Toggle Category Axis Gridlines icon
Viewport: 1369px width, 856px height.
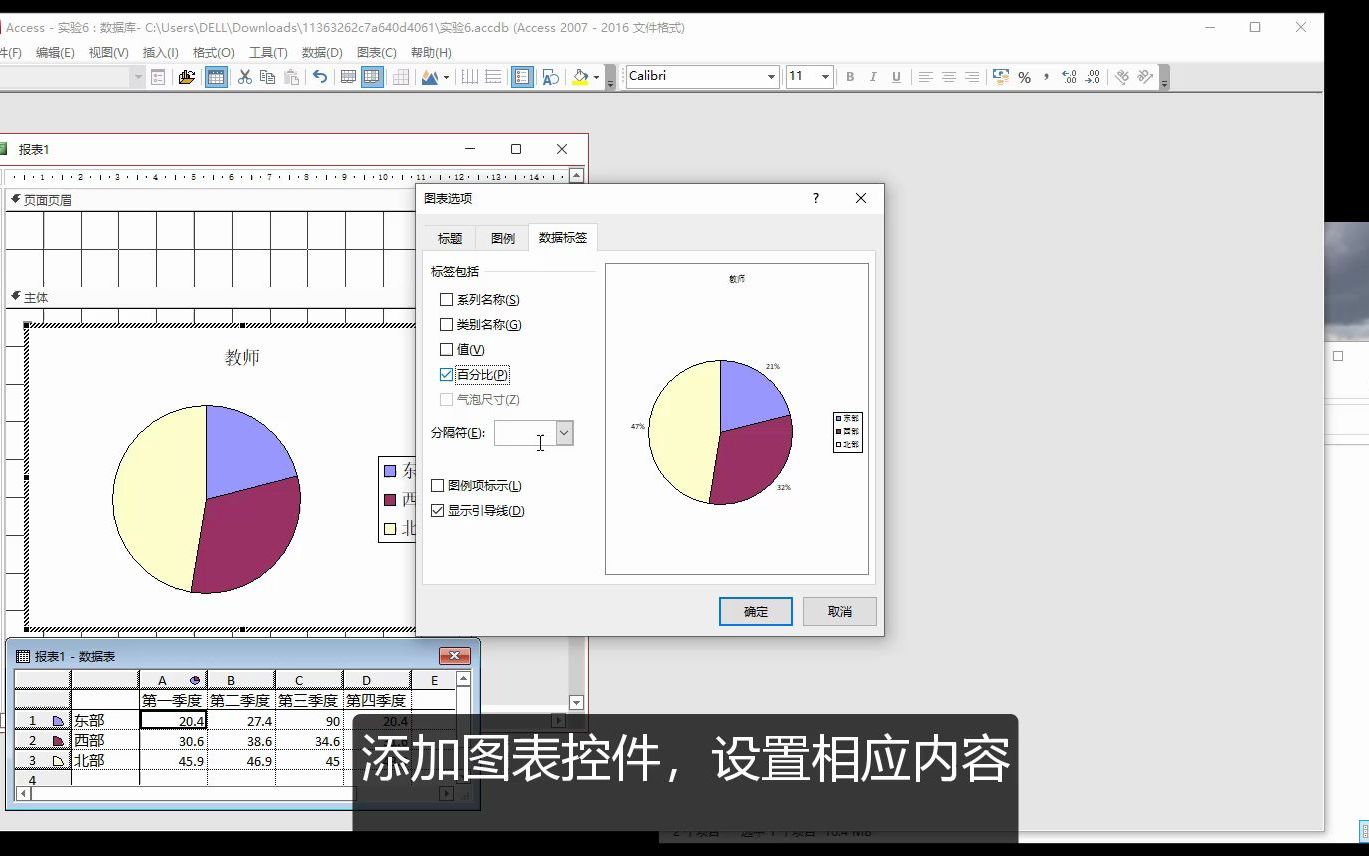click(x=469, y=77)
